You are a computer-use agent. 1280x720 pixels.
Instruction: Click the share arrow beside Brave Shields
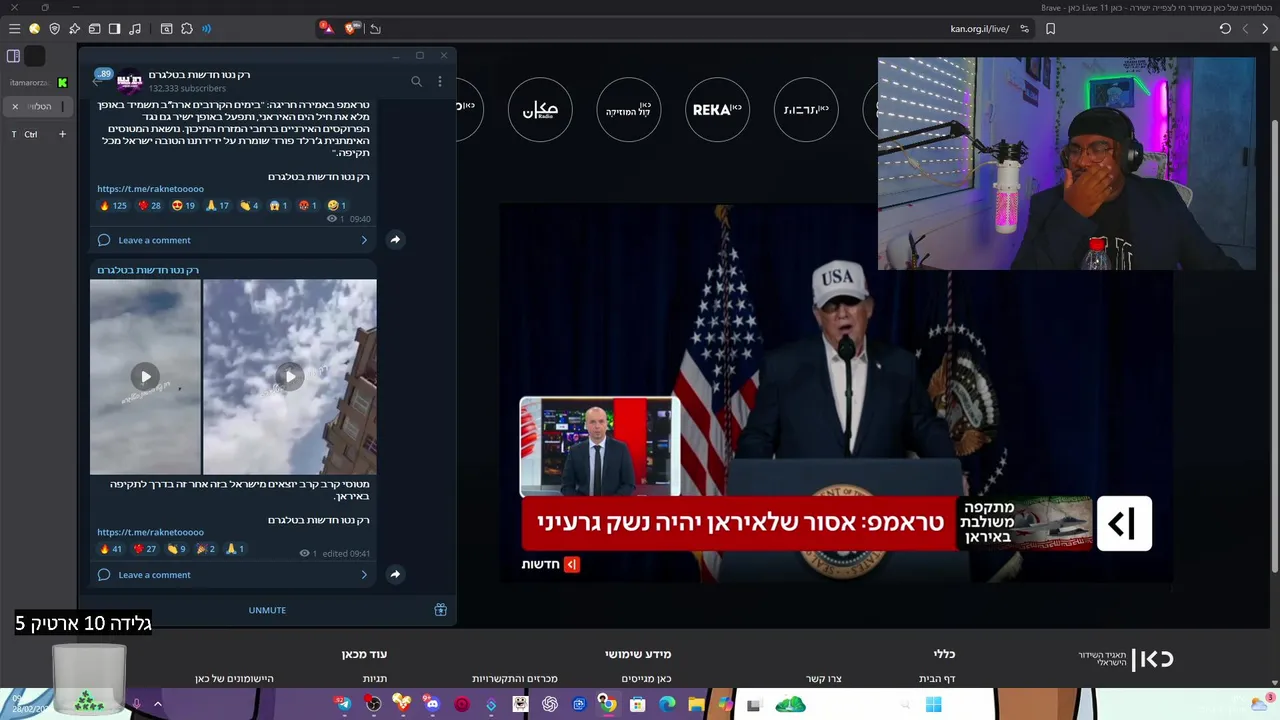[375, 29]
